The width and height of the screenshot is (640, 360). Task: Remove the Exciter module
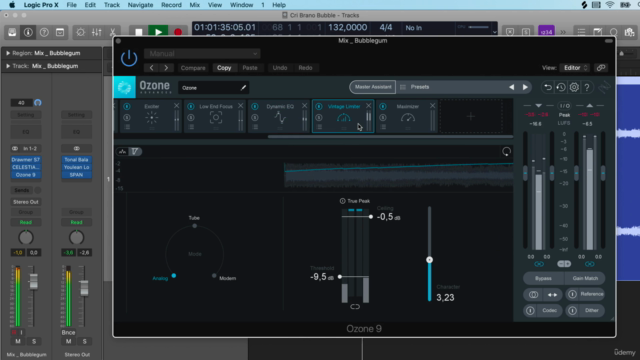[176, 106]
